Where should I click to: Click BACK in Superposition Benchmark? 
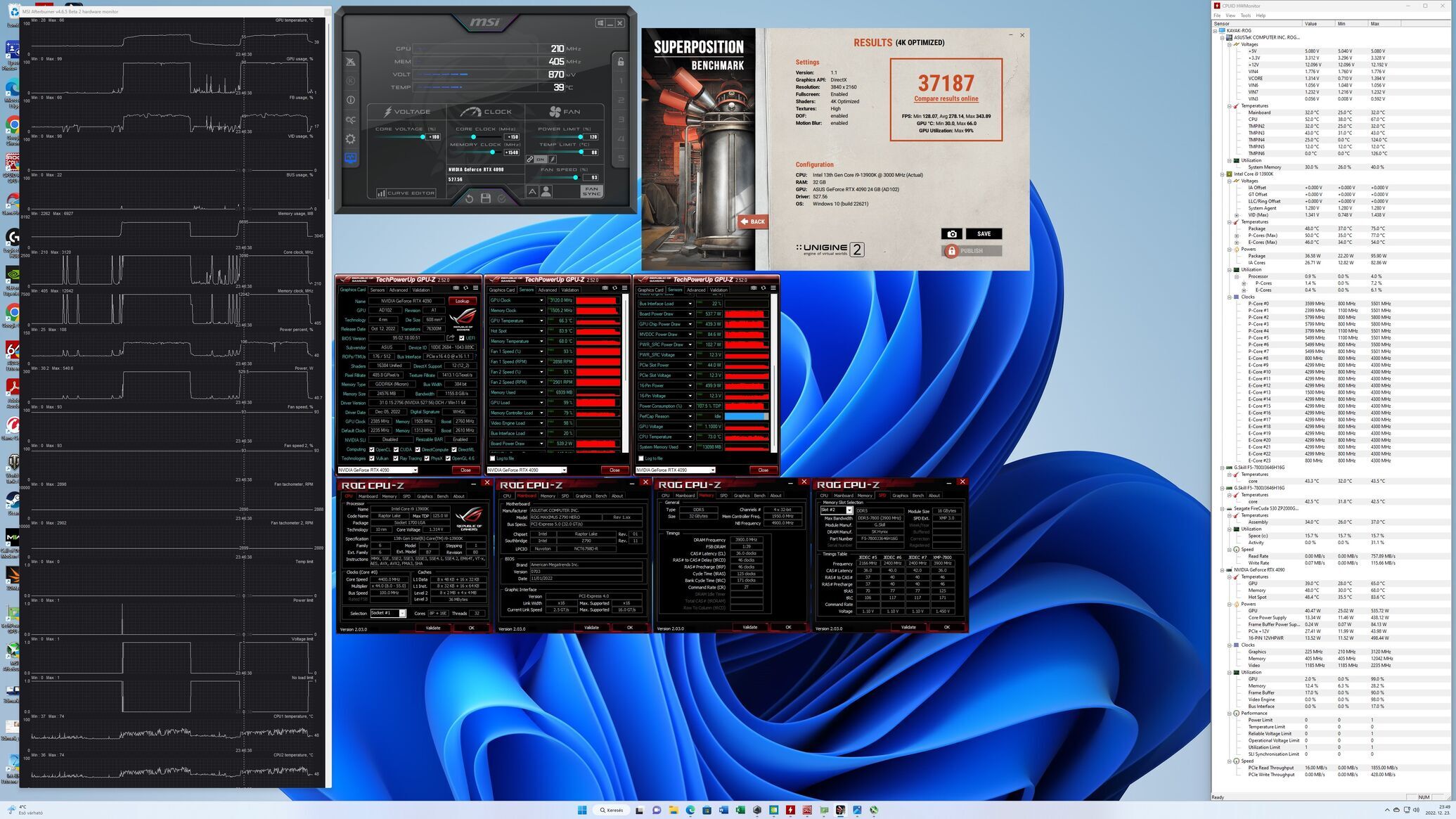pos(752,221)
